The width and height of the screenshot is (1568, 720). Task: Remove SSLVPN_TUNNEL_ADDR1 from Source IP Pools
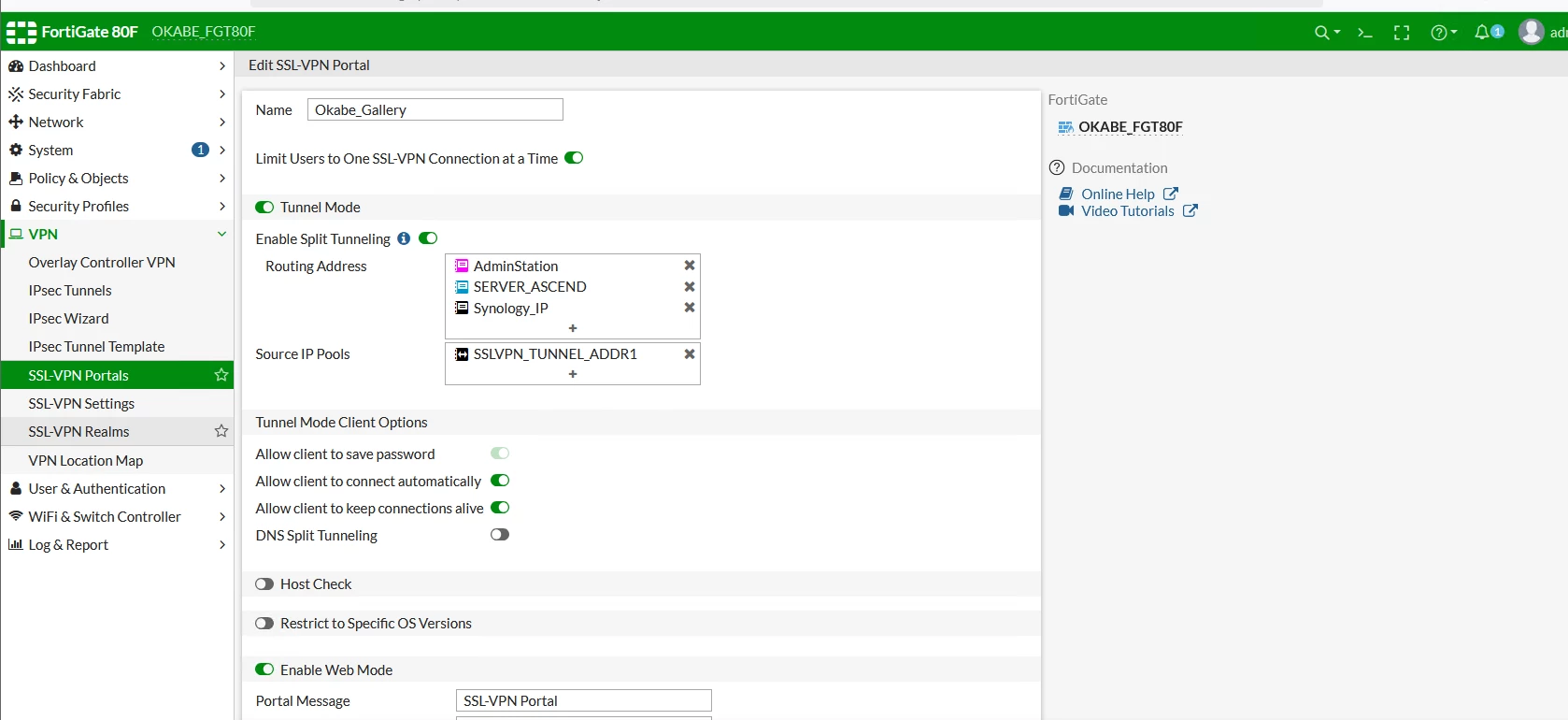click(x=690, y=354)
